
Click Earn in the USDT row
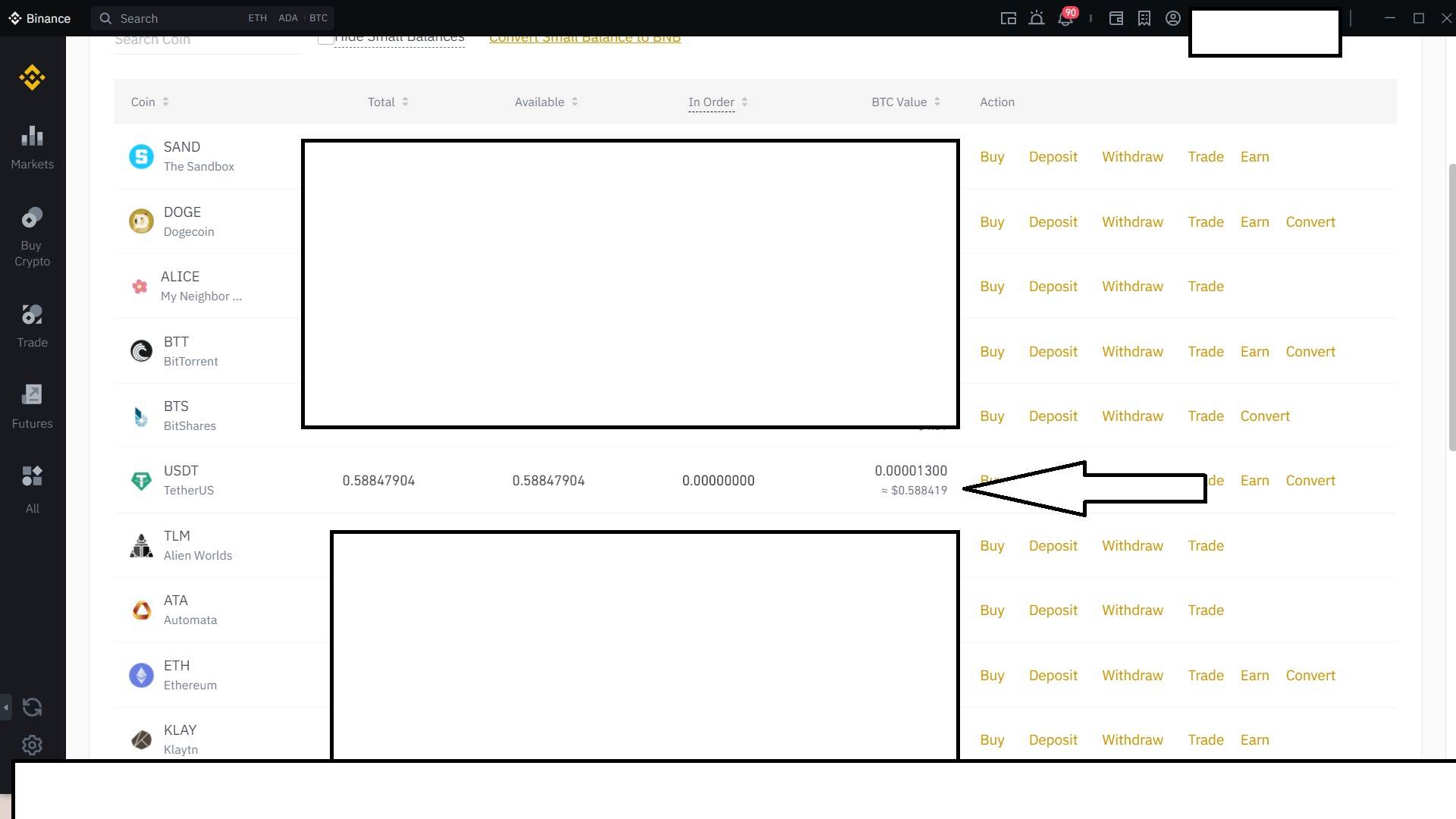1254,481
